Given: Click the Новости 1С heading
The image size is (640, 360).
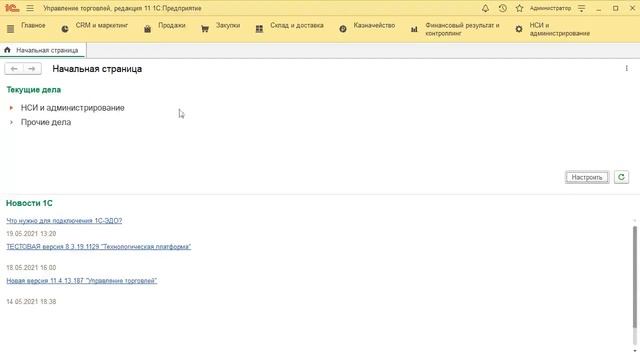Looking at the screenshot, I should pos(29,203).
